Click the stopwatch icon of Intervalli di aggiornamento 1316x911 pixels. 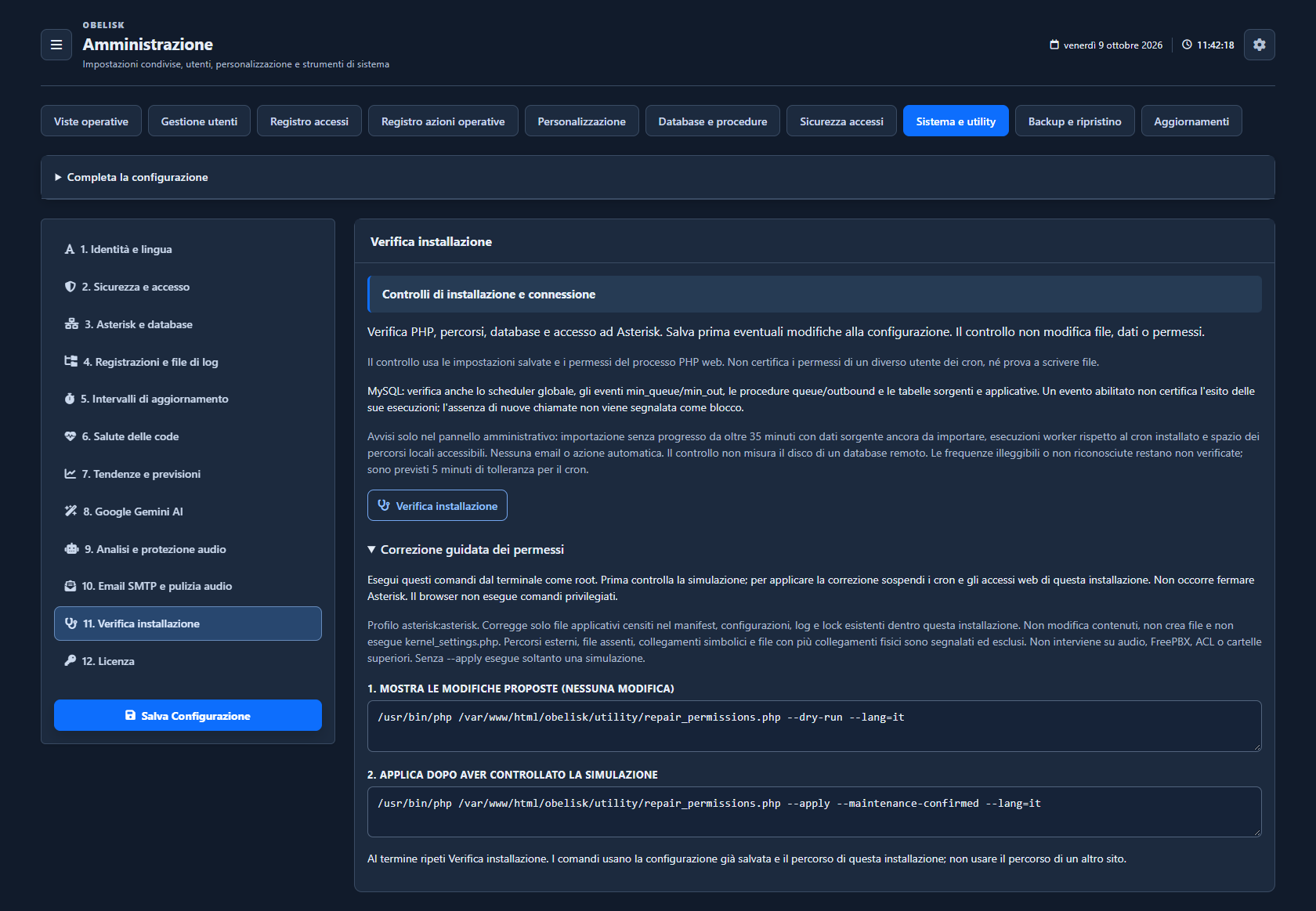point(70,399)
